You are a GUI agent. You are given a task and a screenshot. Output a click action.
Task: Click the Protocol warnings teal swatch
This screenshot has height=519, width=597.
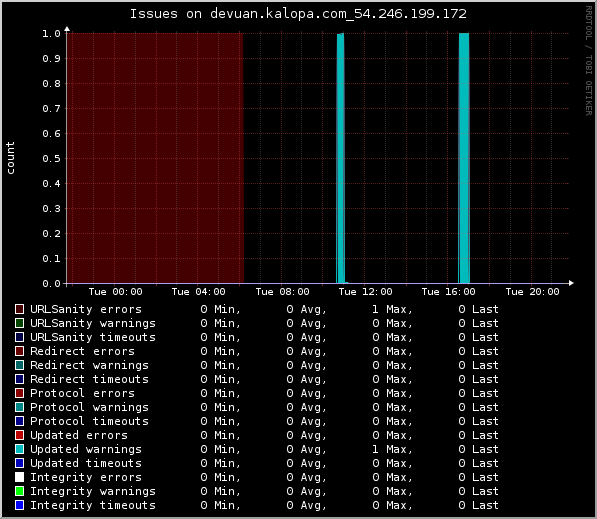coord(19,407)
